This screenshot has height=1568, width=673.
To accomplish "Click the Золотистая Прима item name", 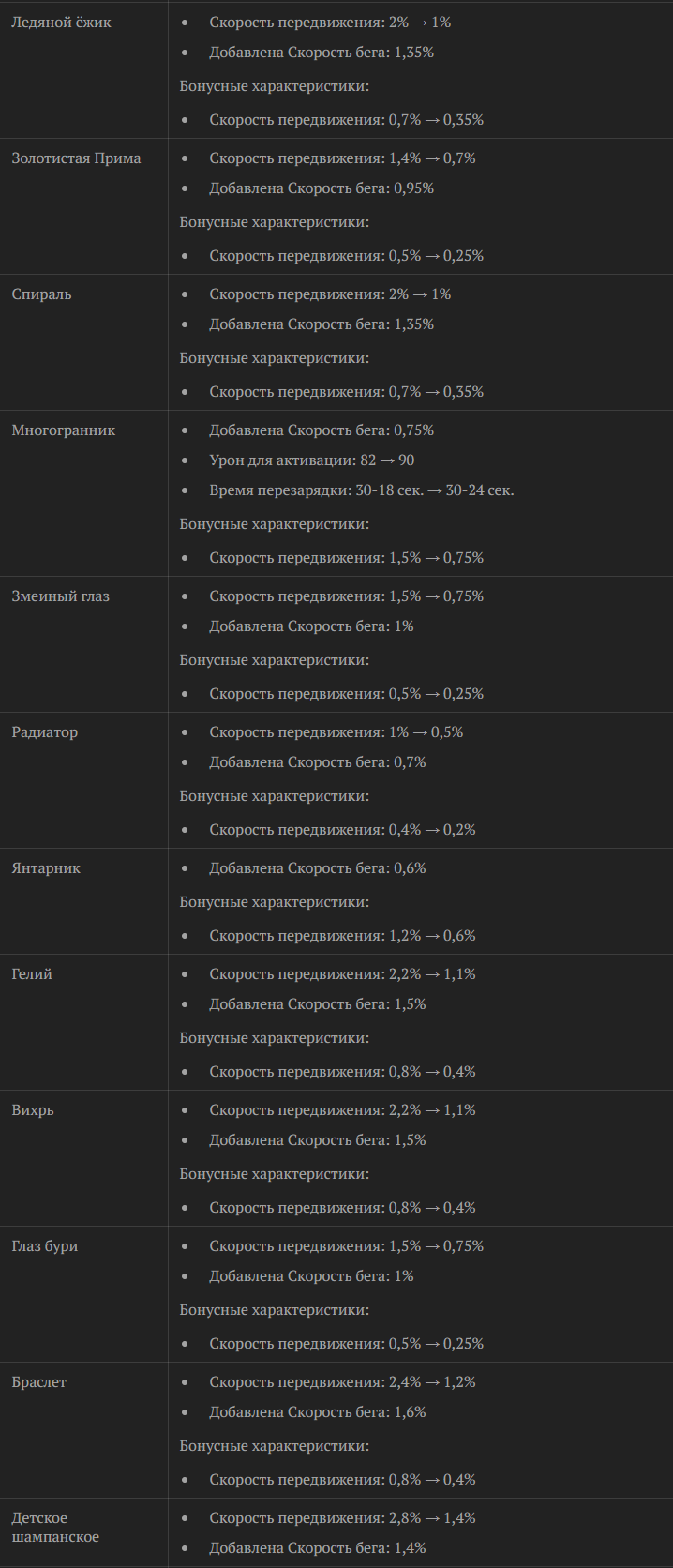I will point(76,158).
